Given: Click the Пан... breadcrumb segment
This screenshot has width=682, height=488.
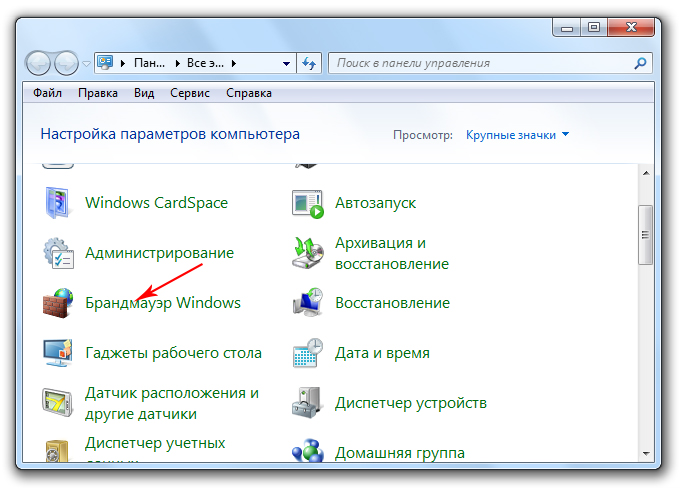Looking at the screenshot, I should click(150, 64).
